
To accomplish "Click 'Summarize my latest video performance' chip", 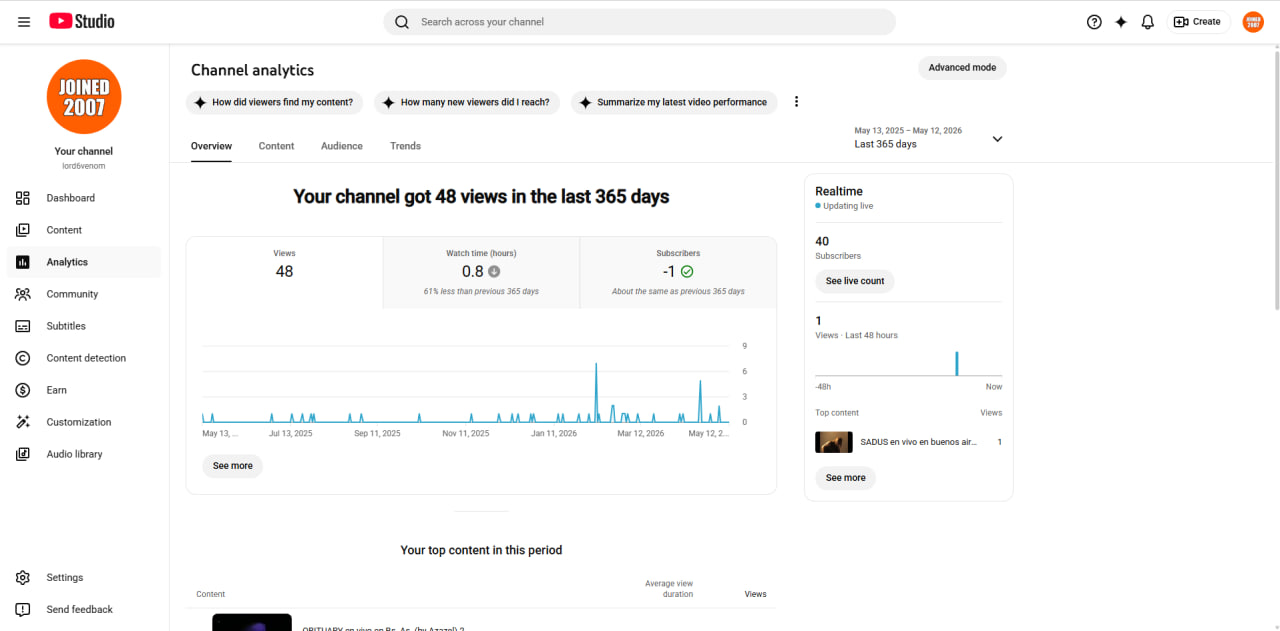I will coord(674,102).
